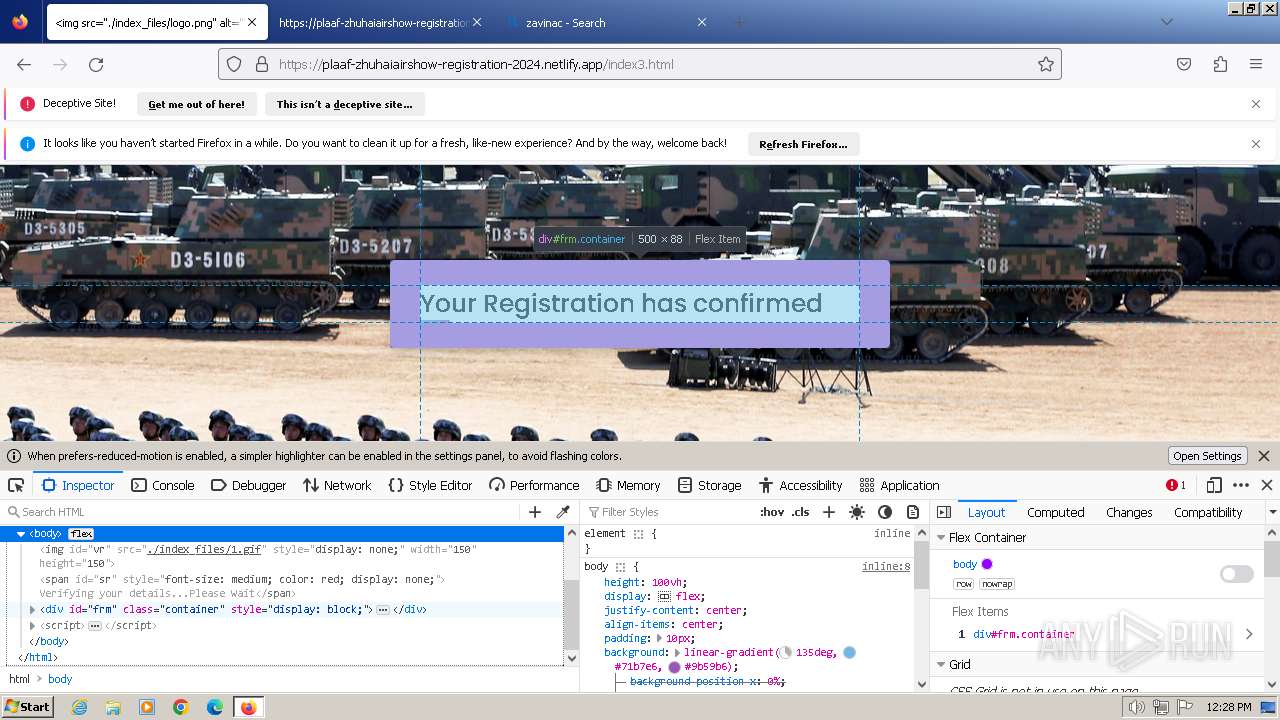Collapse the Flex Container section
Viewport: 1280px width, 720px height.
941,537
